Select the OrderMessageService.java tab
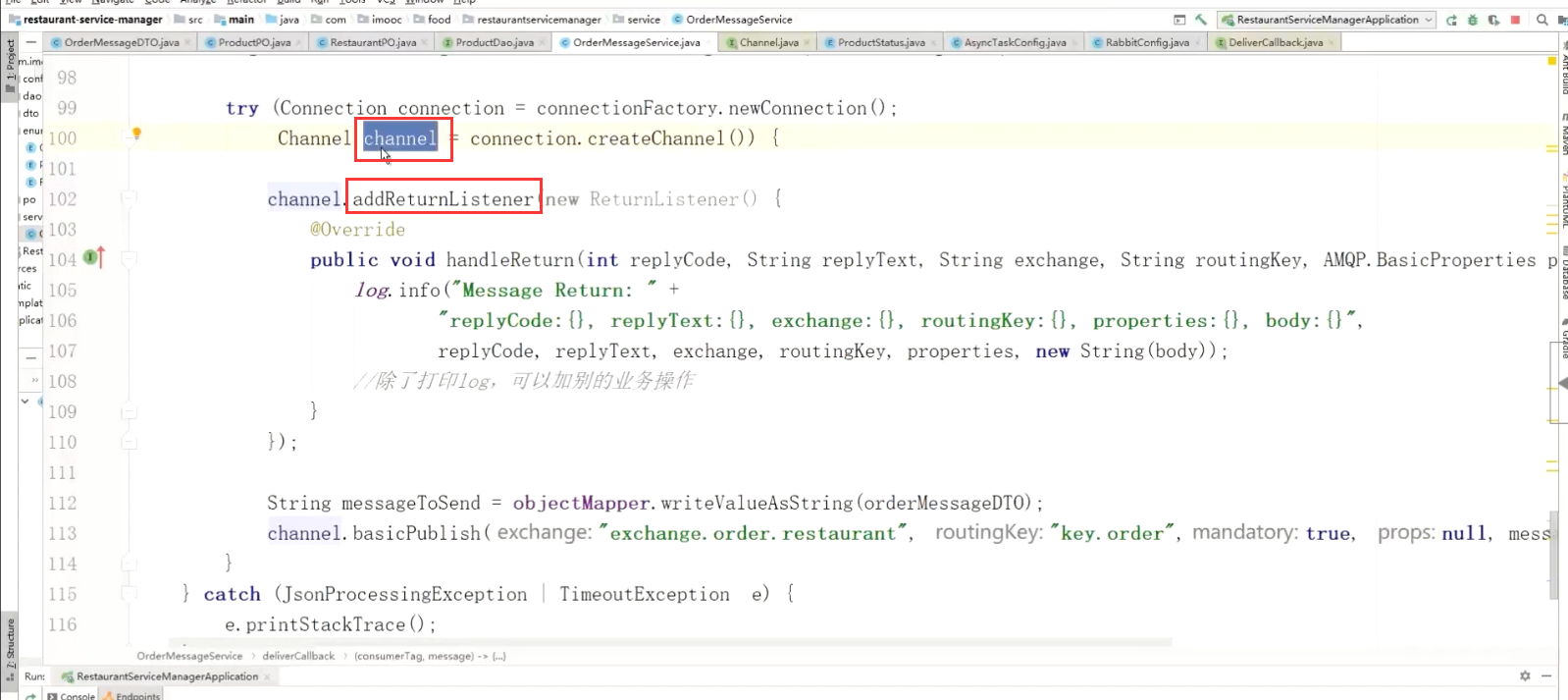The height and width of the screenshot is (700, 1568). (x=636, y=42)
